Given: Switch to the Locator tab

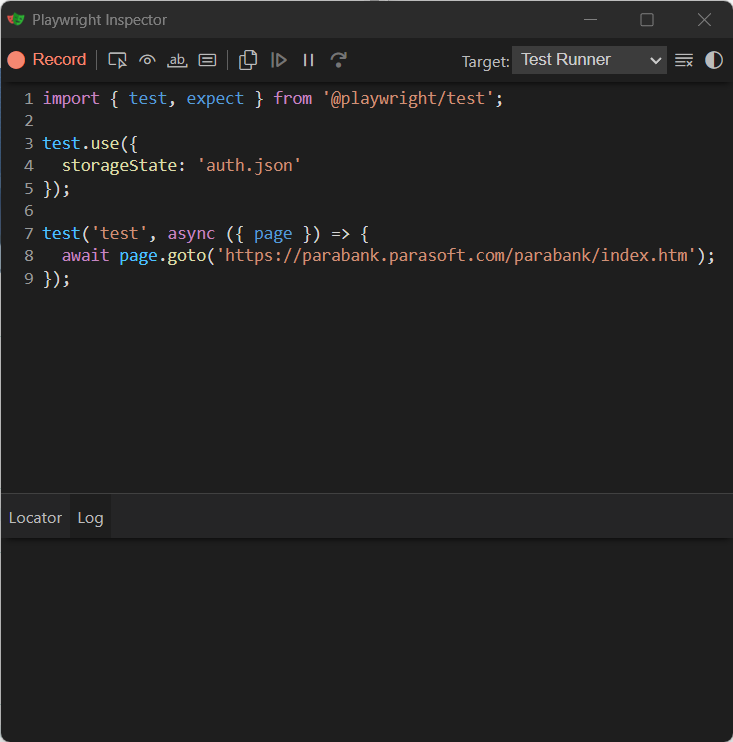Looking at the screenshot, I should tap(35, 518).
